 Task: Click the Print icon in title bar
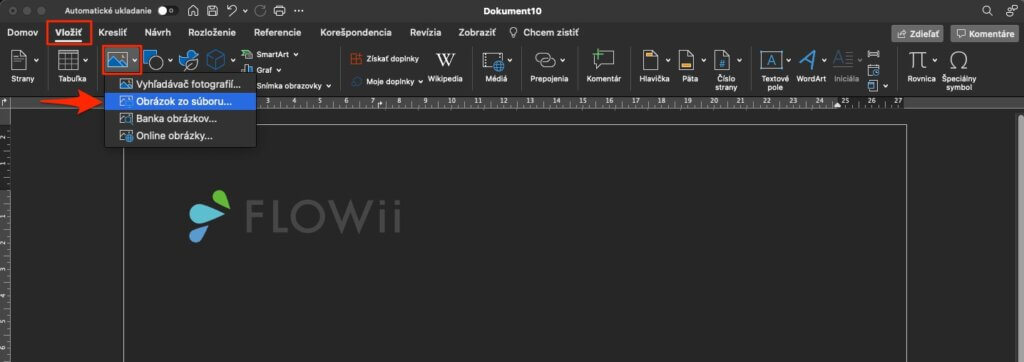coord(280,10)
